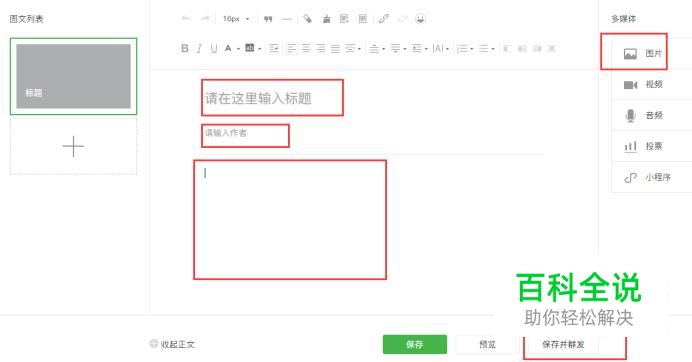The width and height of the screenshot is (692, 362).
Task: Undo the last edit with the undo arrow
Action: [x=186, y=19]
